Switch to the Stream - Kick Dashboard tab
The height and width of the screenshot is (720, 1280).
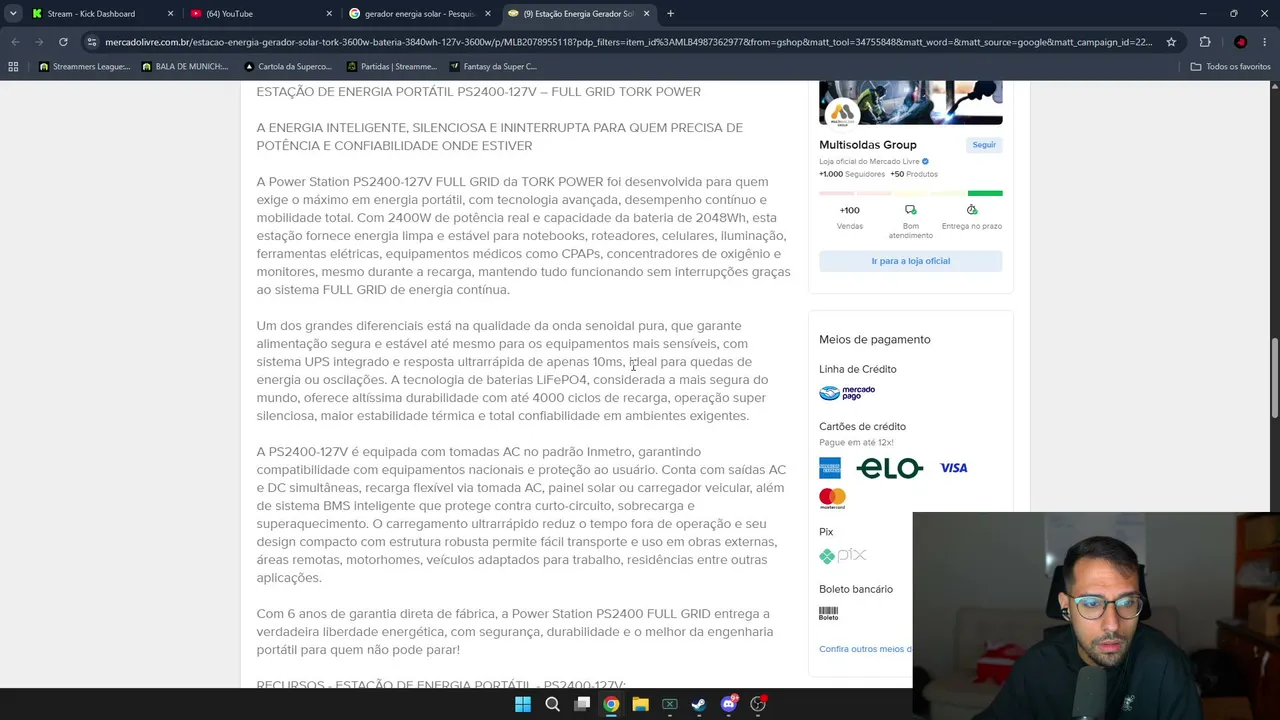click(x=102, y=14)
